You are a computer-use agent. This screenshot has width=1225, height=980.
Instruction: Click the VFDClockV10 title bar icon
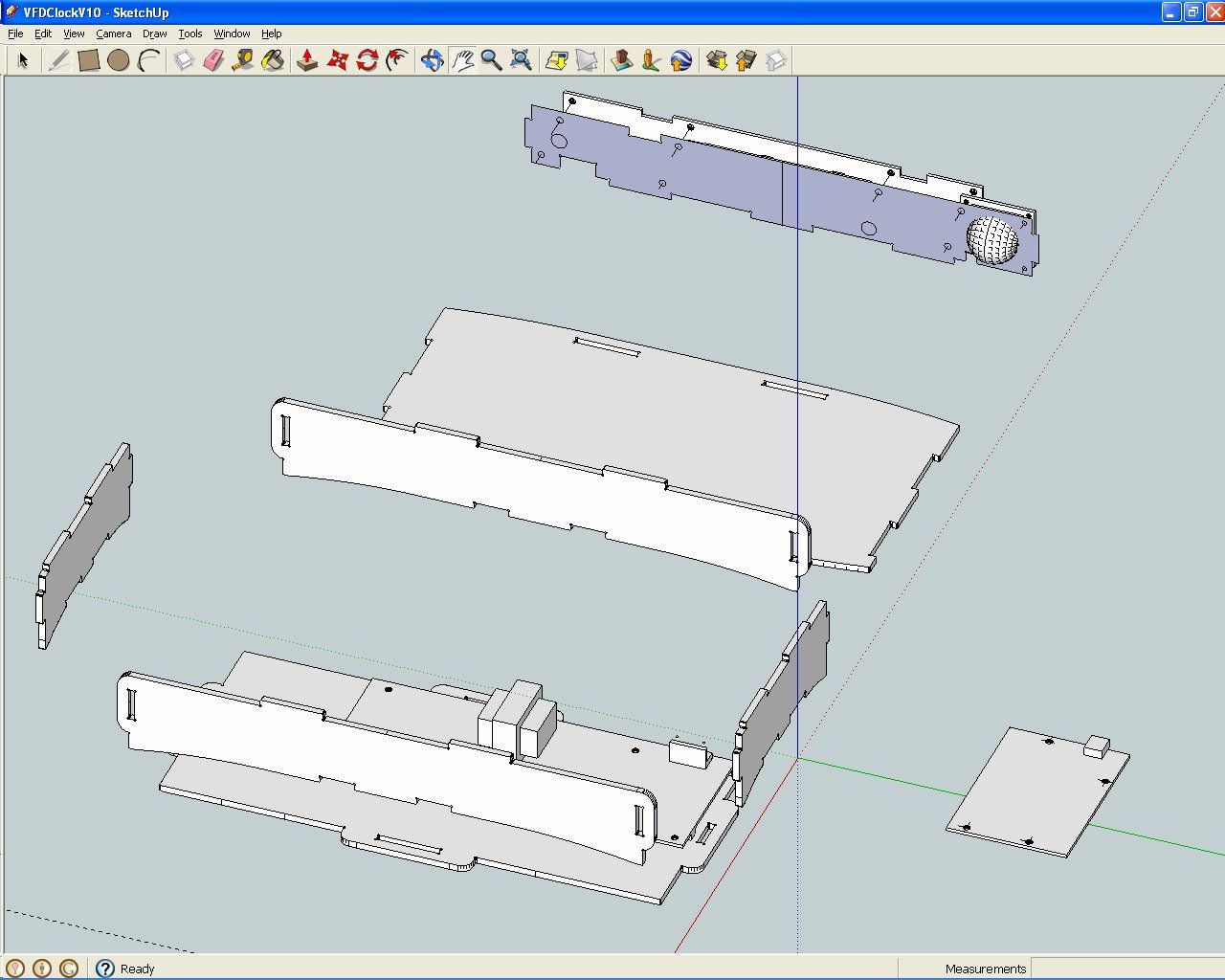tap(11, 12)
